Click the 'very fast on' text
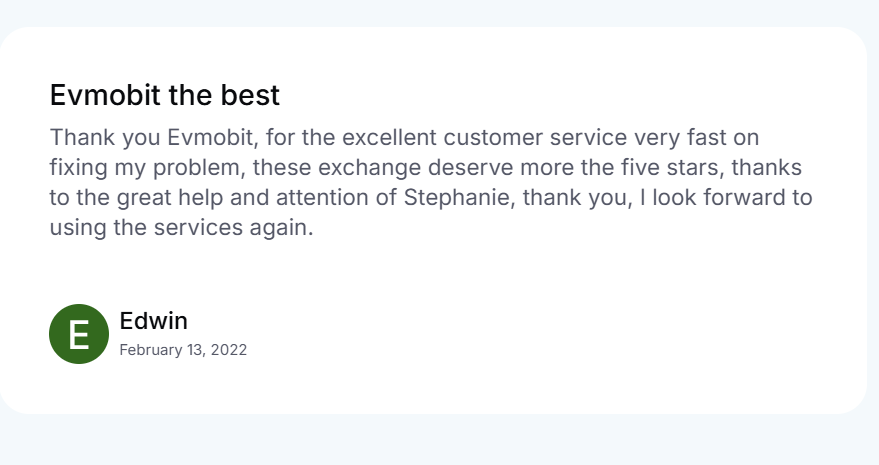The image size is (879, 465). pyautogui.click(x=696, y=137)
